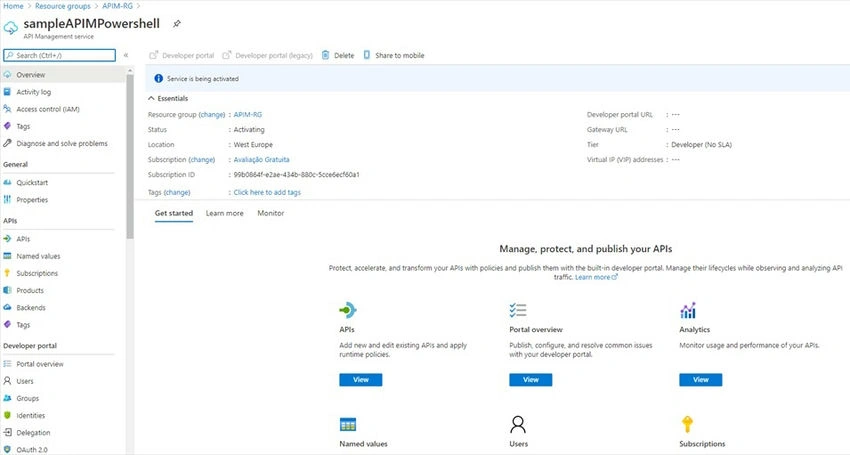Open the APIM-RG resource group link
This screenshot has height=455, width=850.
pyautogui.click(x=248, y=114)
